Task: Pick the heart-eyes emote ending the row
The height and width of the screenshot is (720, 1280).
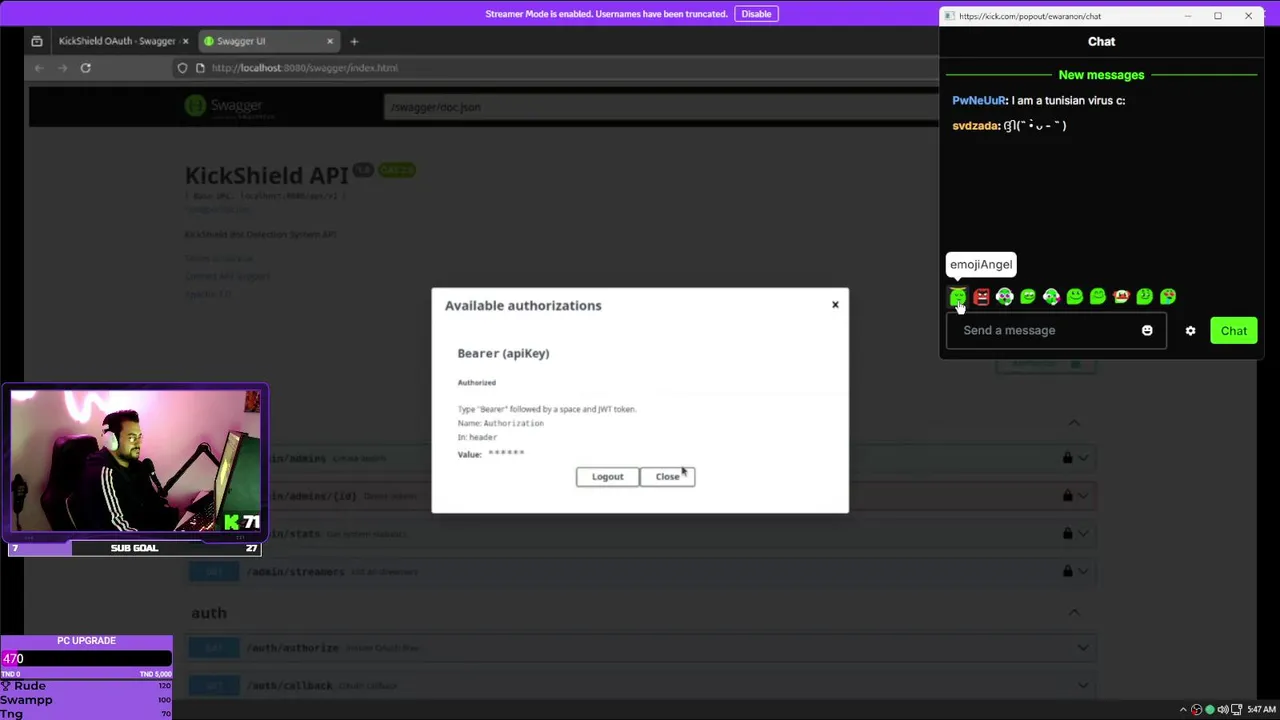Action: point(1168,297)
